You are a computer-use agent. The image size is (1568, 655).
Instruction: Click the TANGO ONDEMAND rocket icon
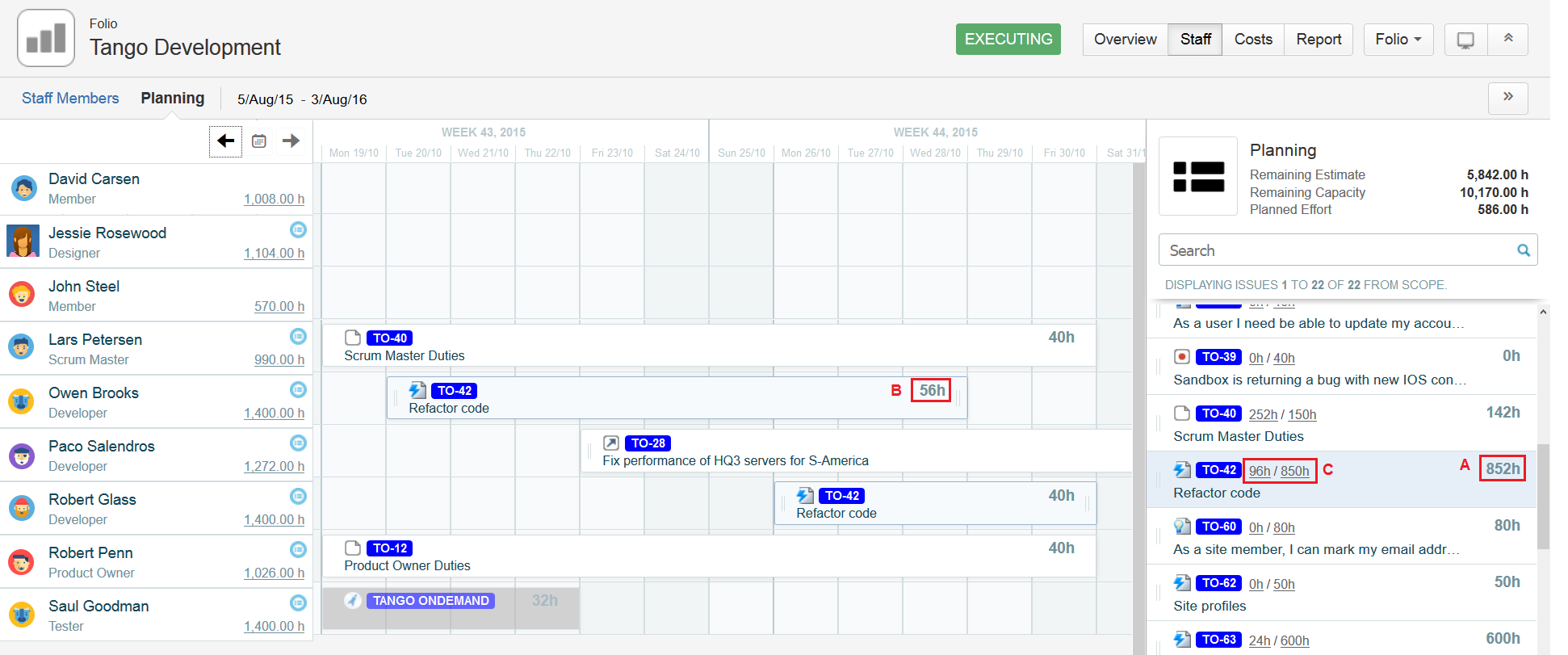click(x=353, y=600)
